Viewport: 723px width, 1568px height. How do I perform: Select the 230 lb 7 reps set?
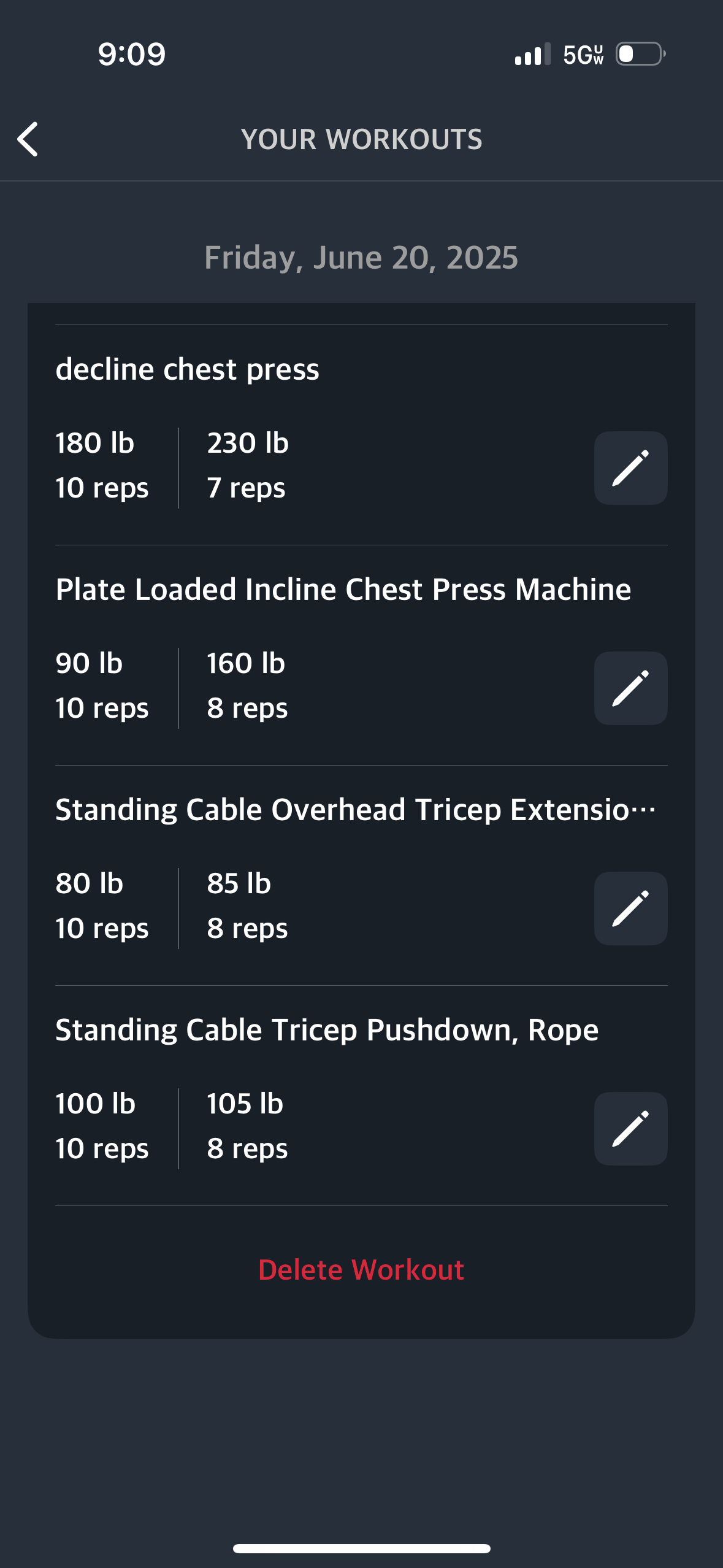[x=248, y=466]
